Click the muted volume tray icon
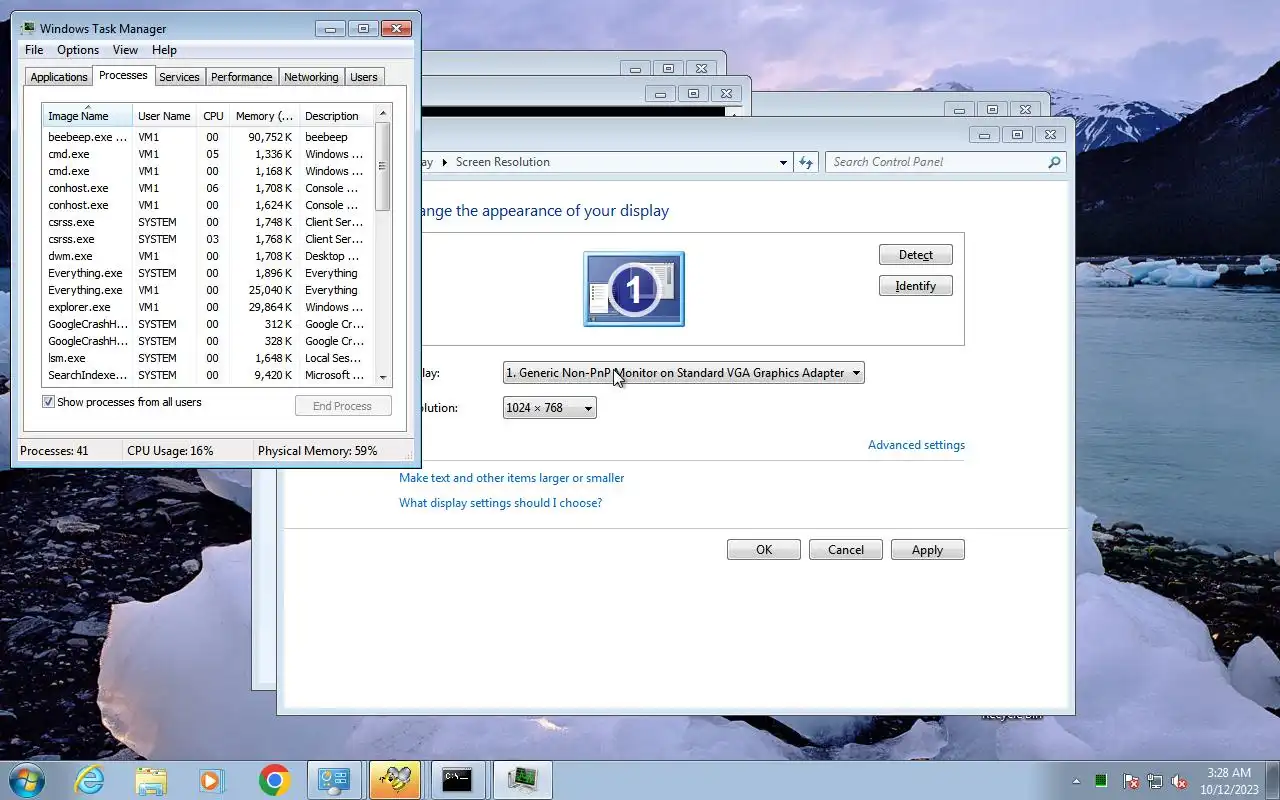The image size is (1280, 800). coord(1180,781)
